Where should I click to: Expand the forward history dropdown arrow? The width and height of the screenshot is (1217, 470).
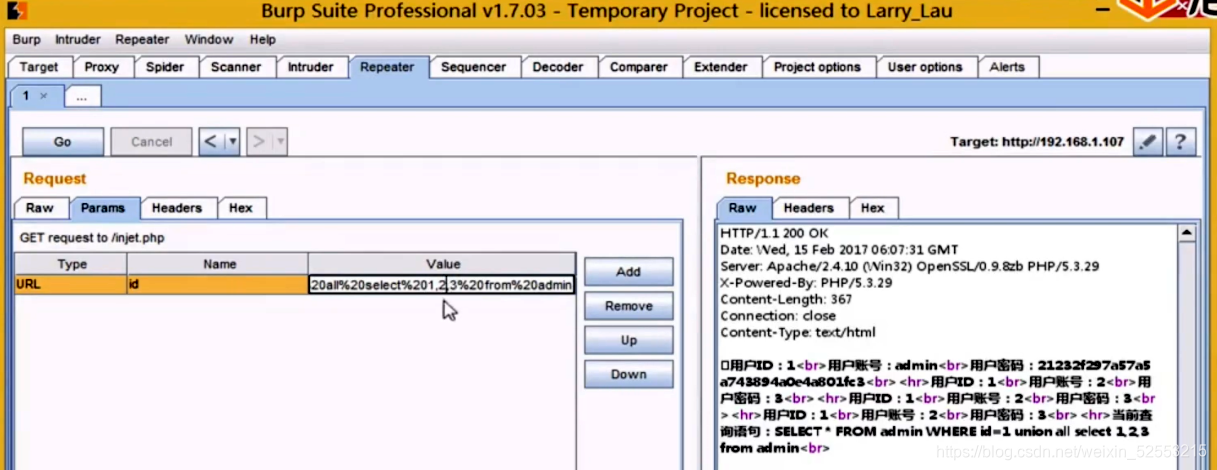point(280,142)
